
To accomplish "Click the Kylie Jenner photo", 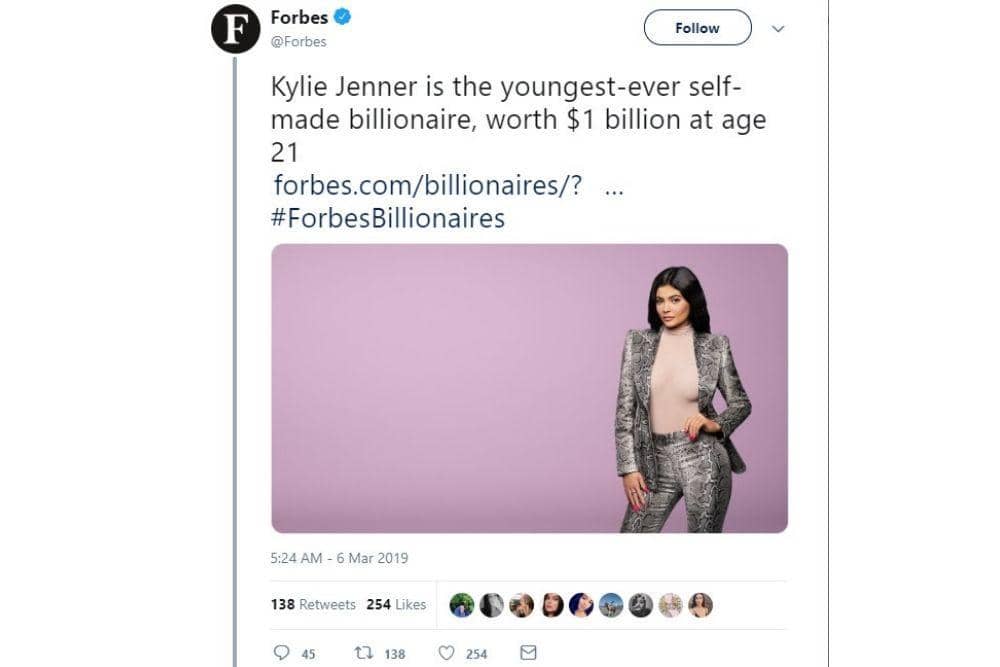I will click(x=530, y=390).
